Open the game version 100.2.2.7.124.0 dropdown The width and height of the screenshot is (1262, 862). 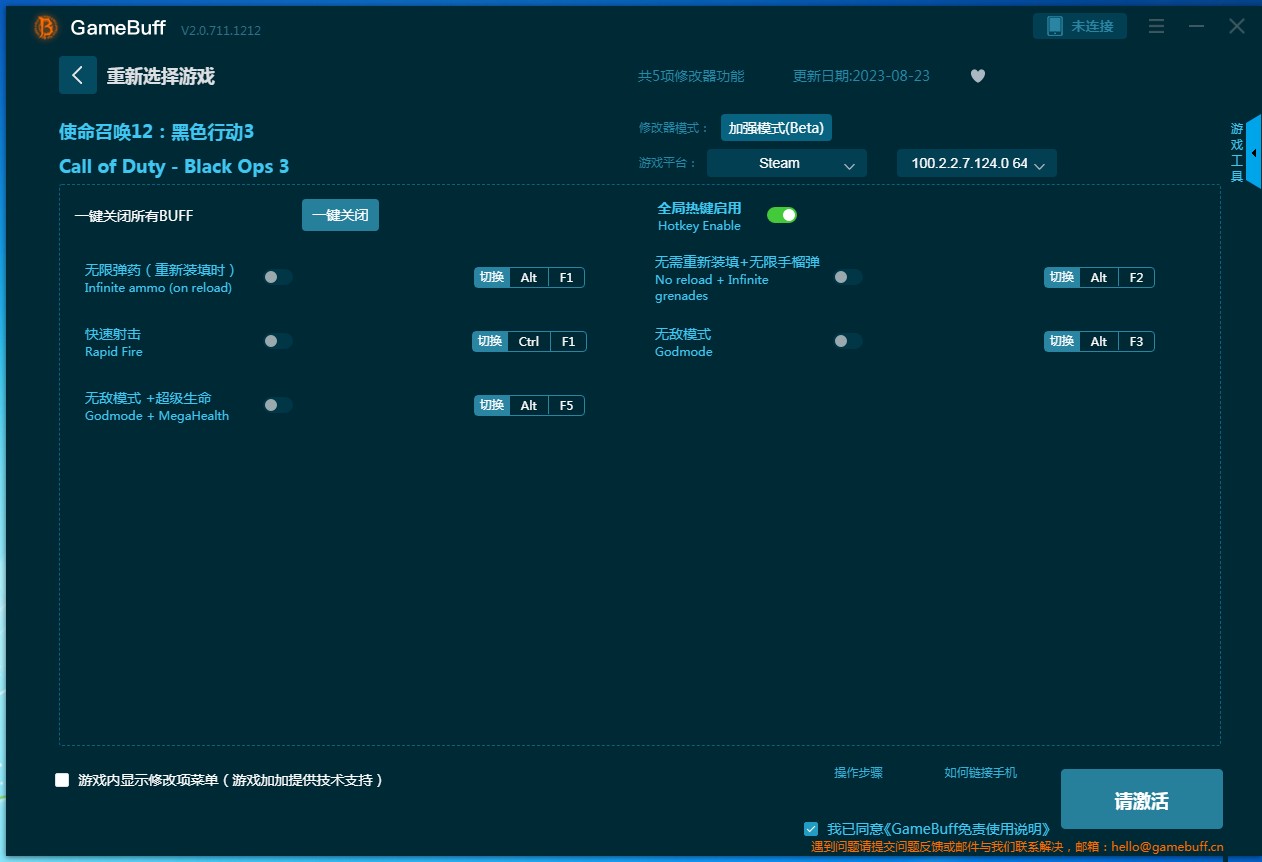click(976, 163)
